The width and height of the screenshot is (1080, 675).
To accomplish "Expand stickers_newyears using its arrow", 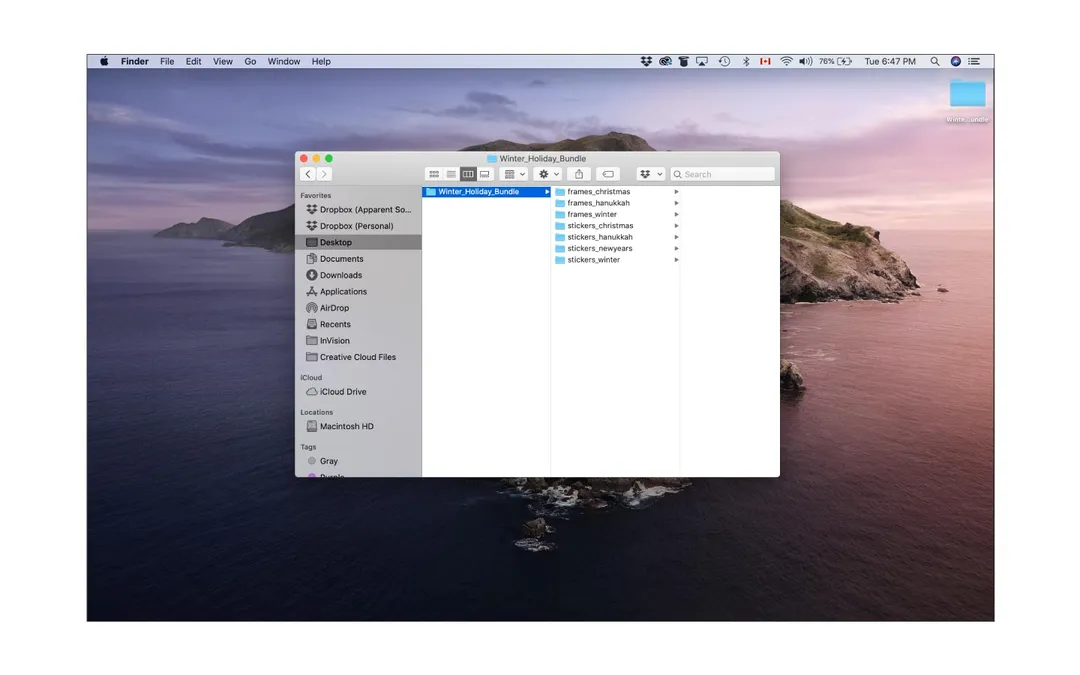I will 676,249.
